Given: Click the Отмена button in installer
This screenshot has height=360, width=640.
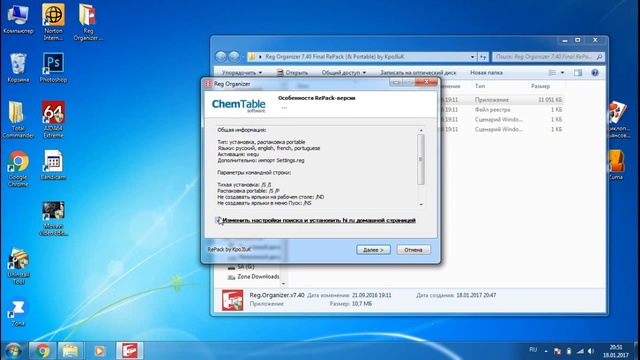Looking at the screenshot, I should pos(413,250).
